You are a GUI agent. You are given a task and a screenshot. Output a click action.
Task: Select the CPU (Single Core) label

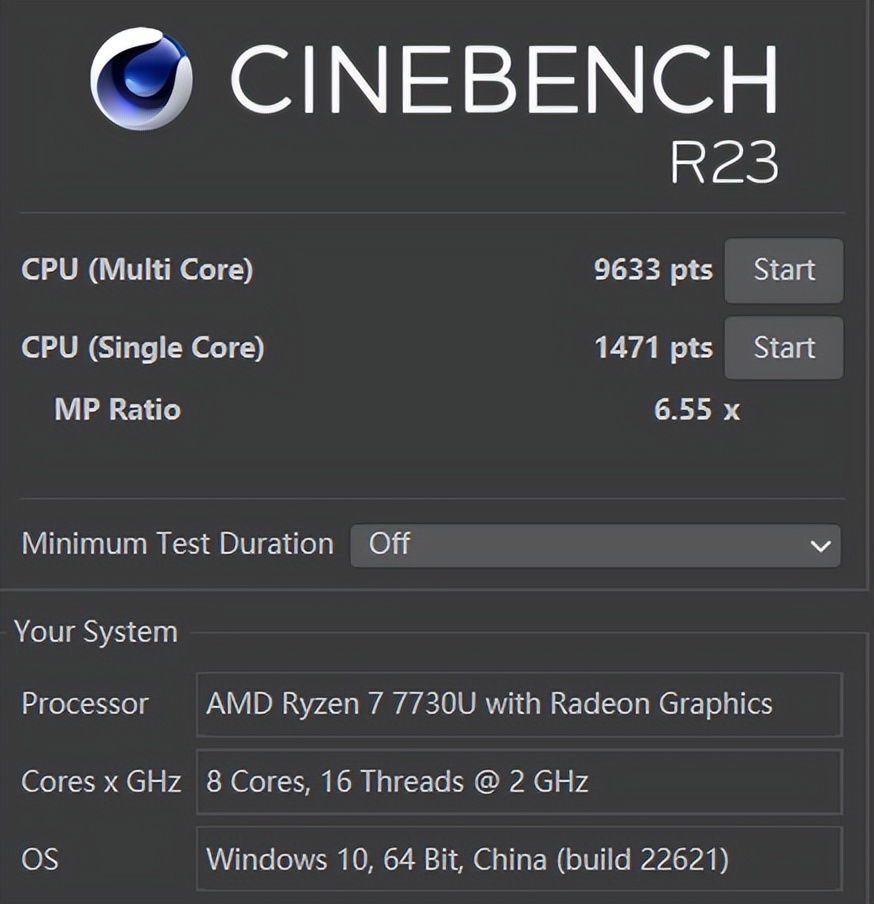(x=143, y=348)
